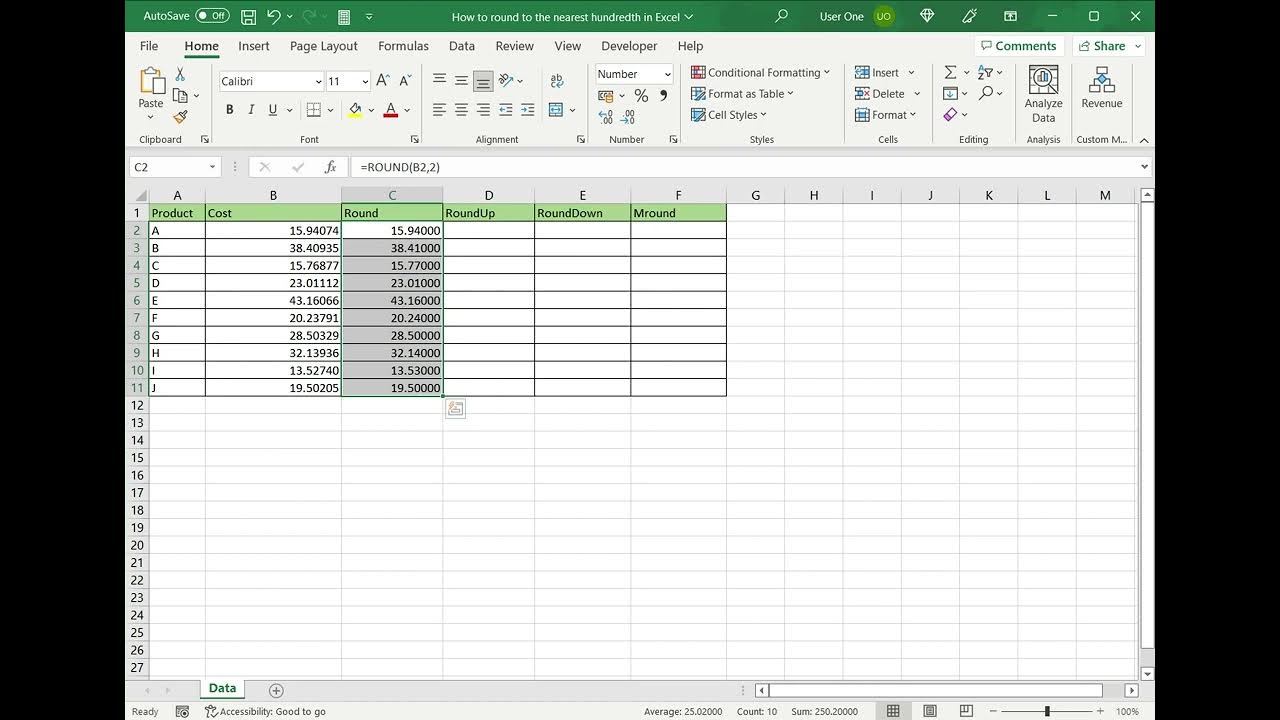Toggle Middle Align vertical alignment
Image resolution: width=1280 pixels, height=720 pixels.
461,80
